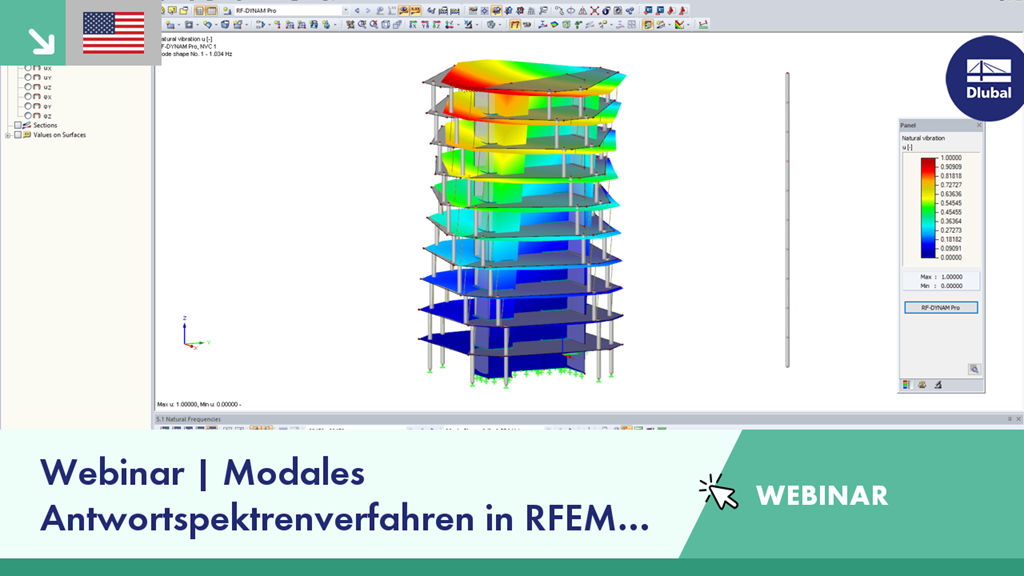Click the WEBINAR label with cursor icon
Image resolution: width=1024 pixels, height=576 pixels.
(793, 494)
